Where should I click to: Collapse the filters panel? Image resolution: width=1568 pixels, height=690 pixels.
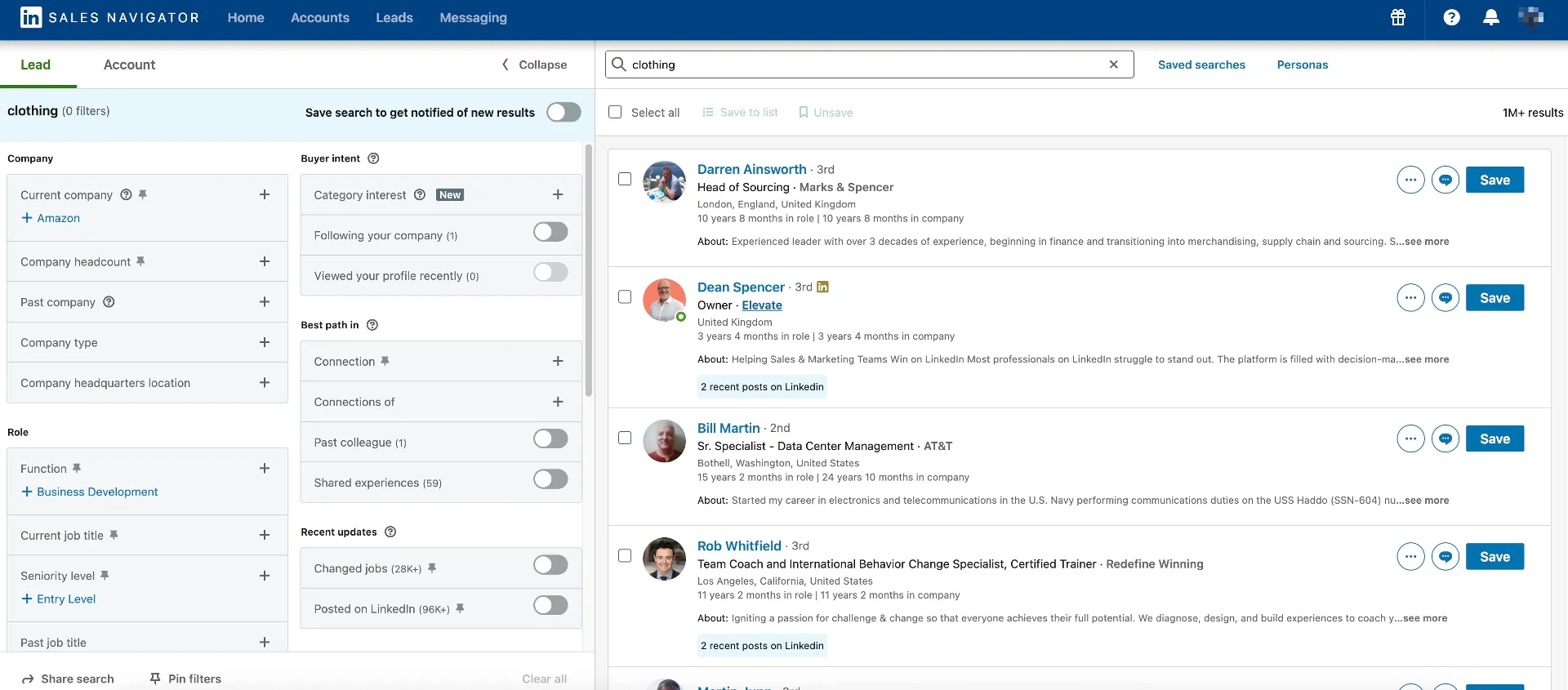tap(534, 65)
